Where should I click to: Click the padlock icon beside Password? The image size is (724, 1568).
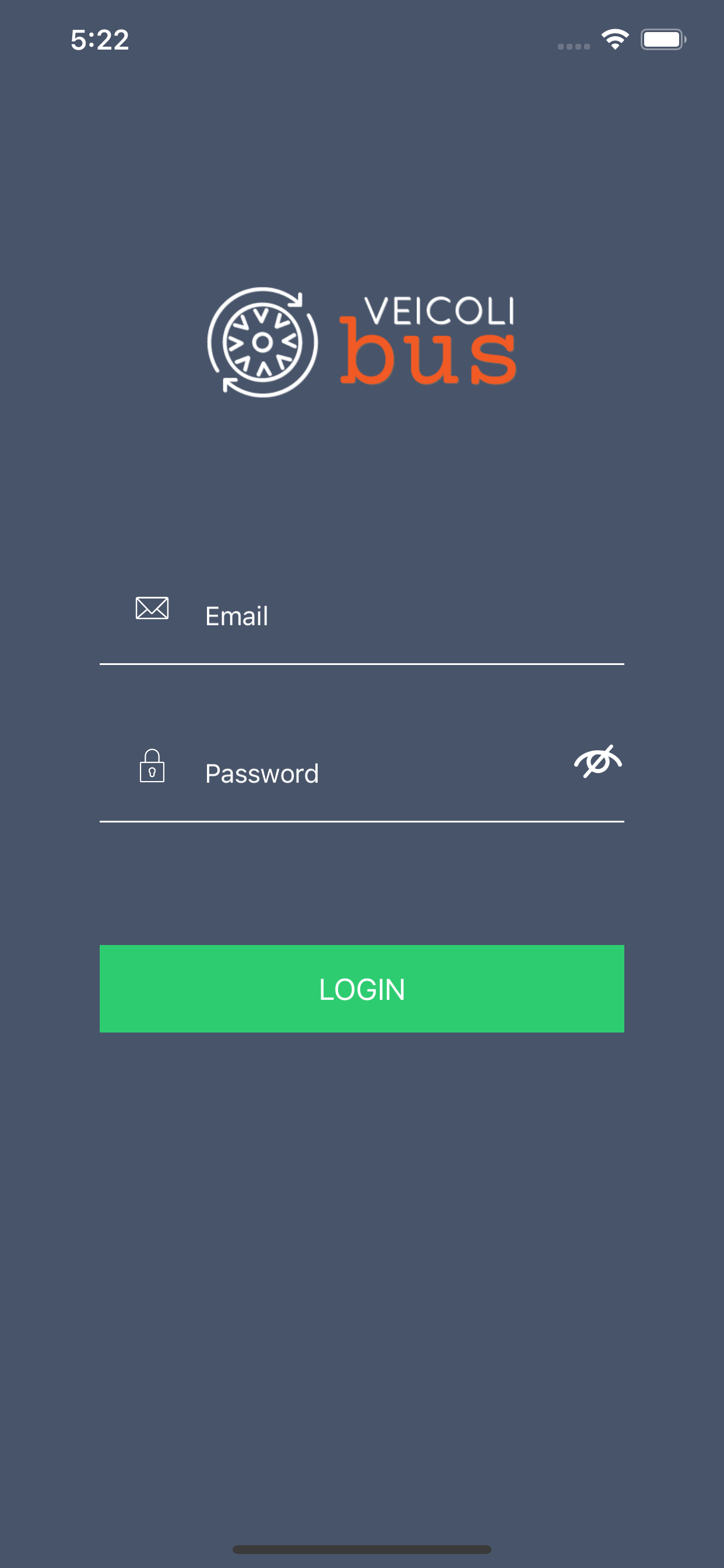coord(152,765)
